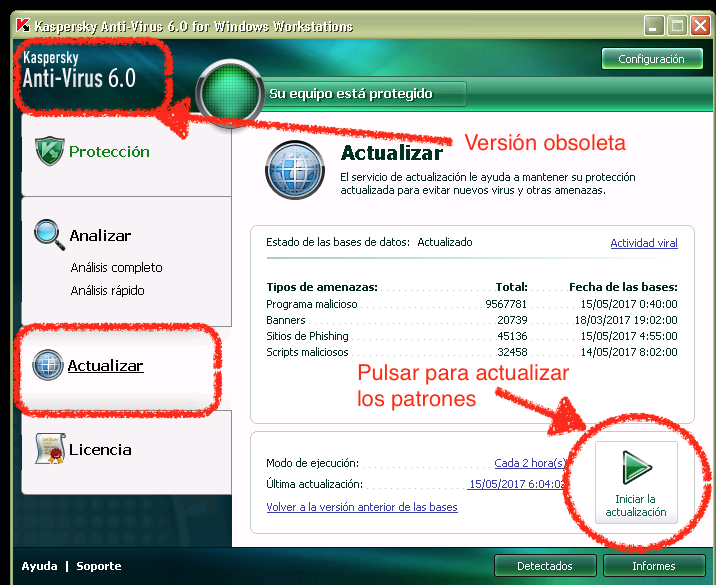Run Análisis completo
Viewport: 716px width, 585px height.
click(116, 268)
